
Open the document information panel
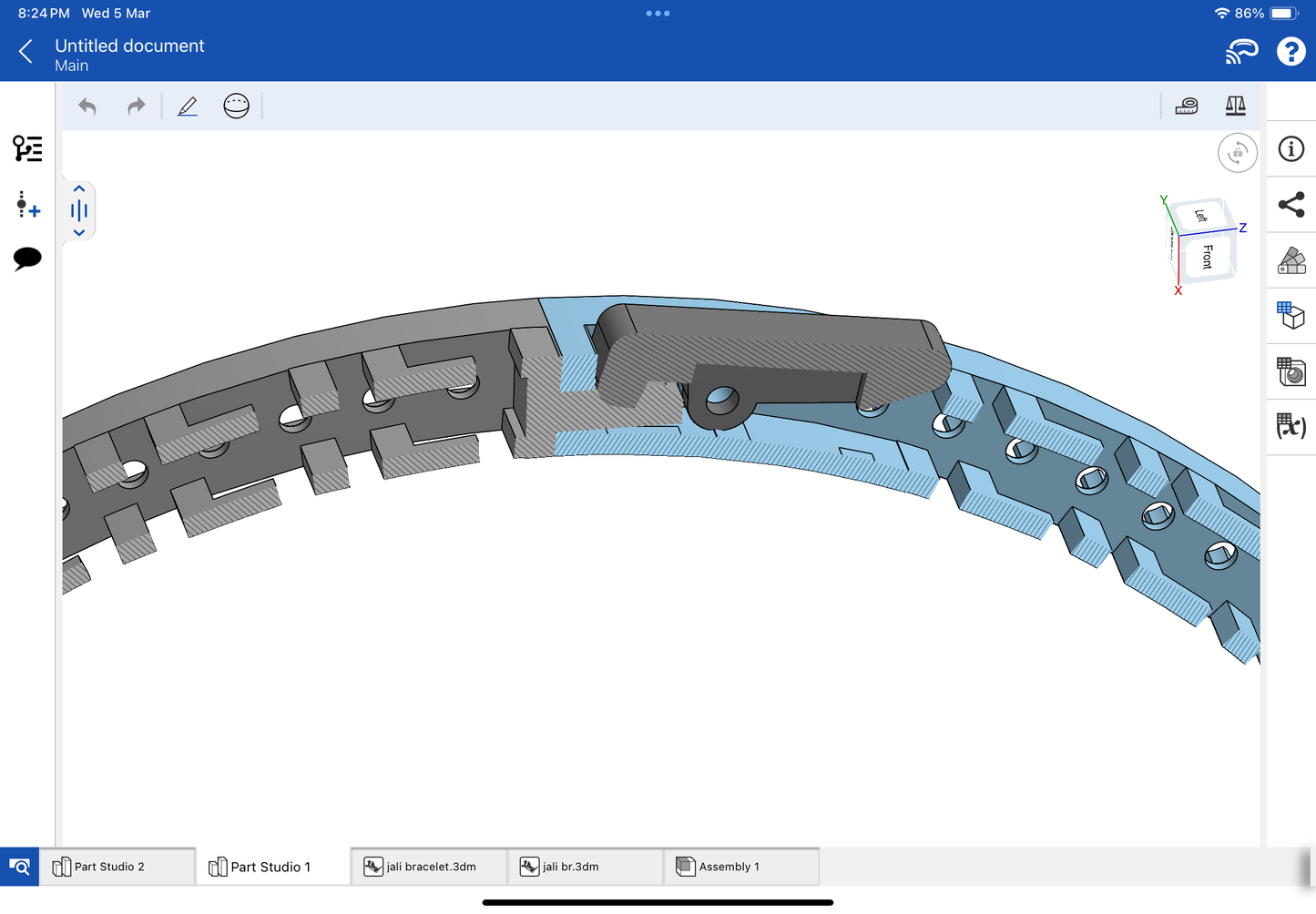click(1290, 149)
